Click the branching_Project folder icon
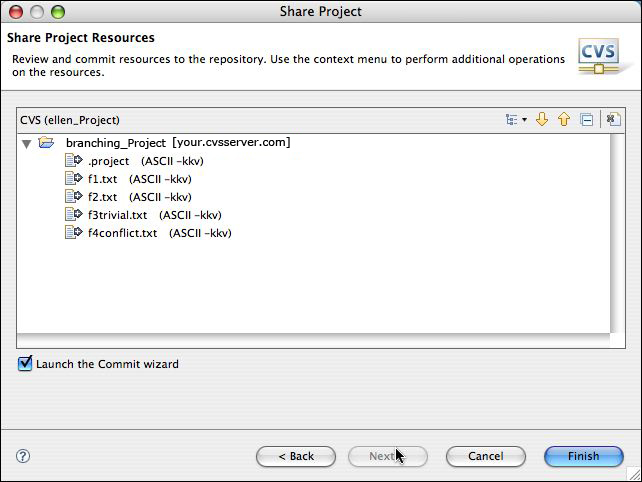The image size is (642, 482). point(47,143)
